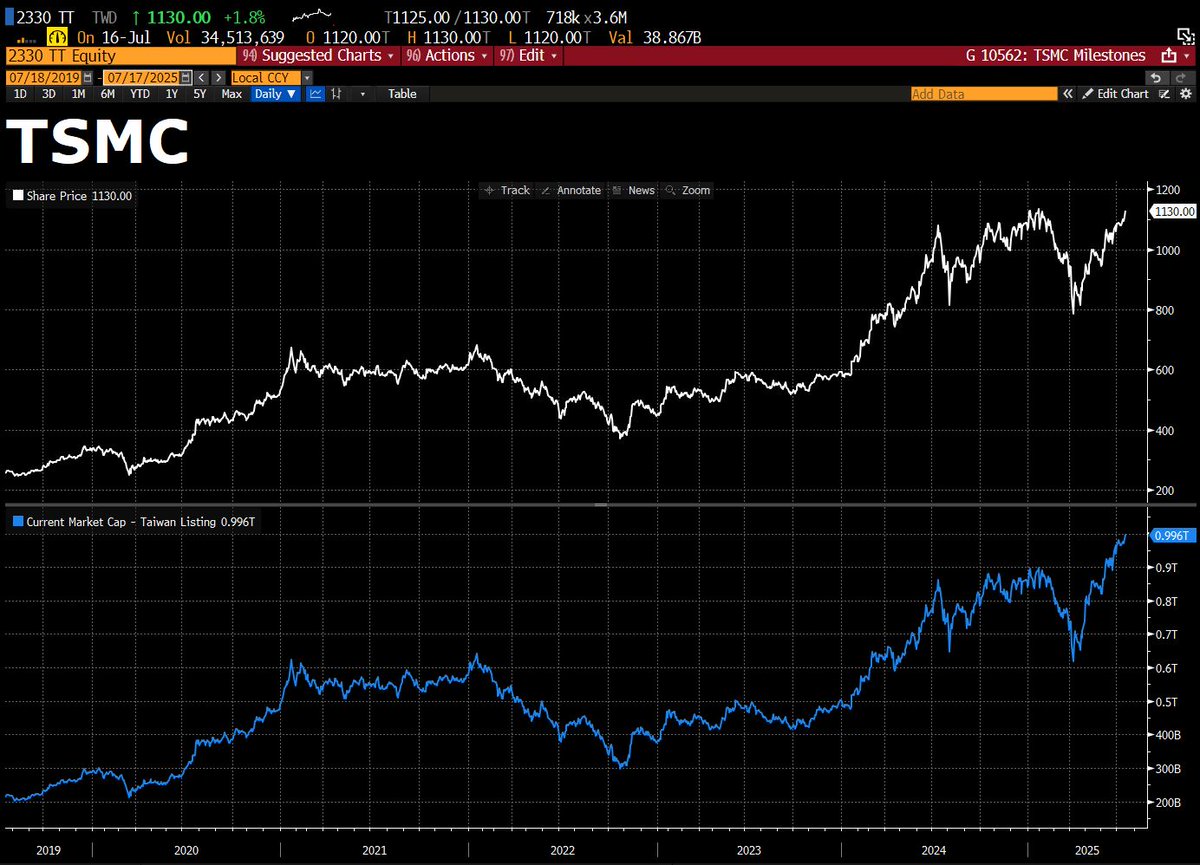Collapse panel with double-left chevron icon

(x=1068, y=94)
